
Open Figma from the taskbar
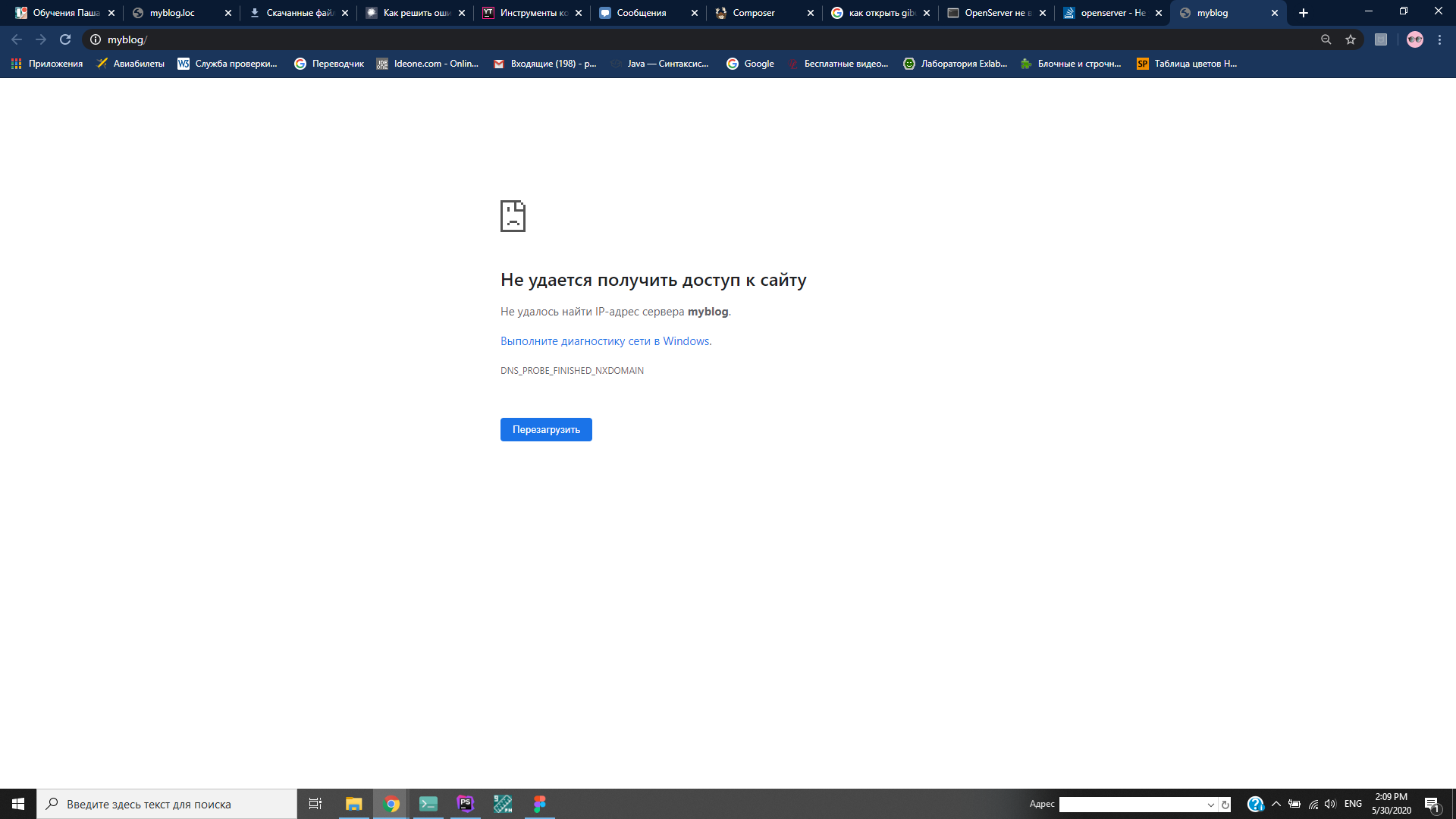[539, 804]
